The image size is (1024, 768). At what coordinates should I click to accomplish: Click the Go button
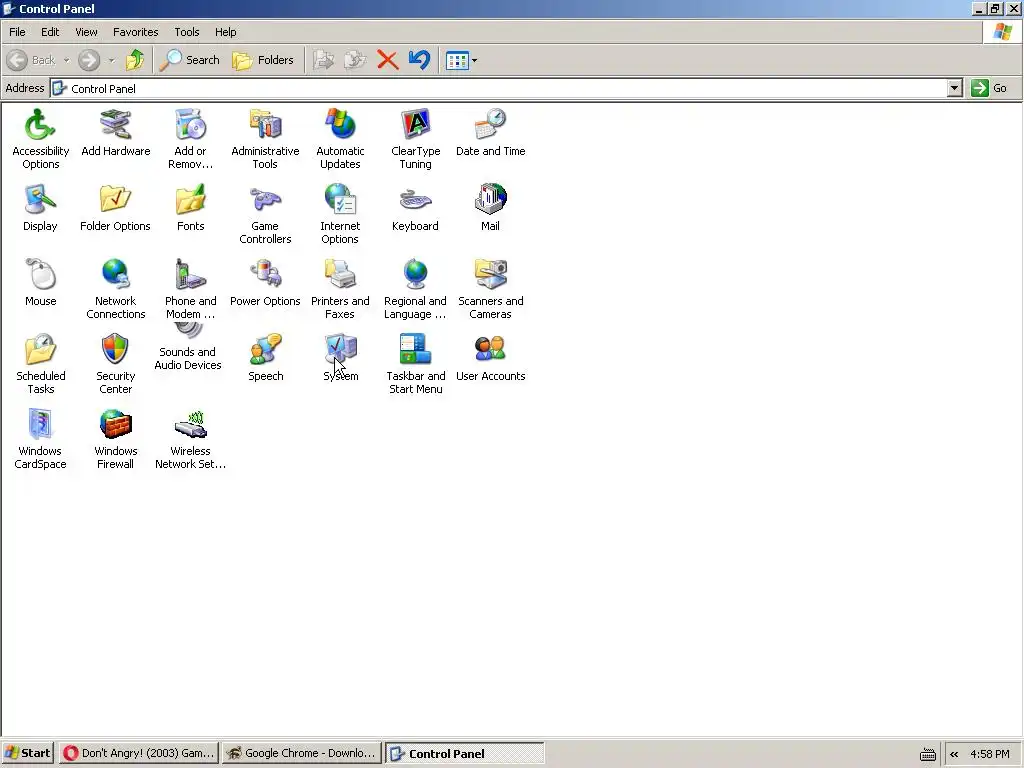(x=990, y=88)
